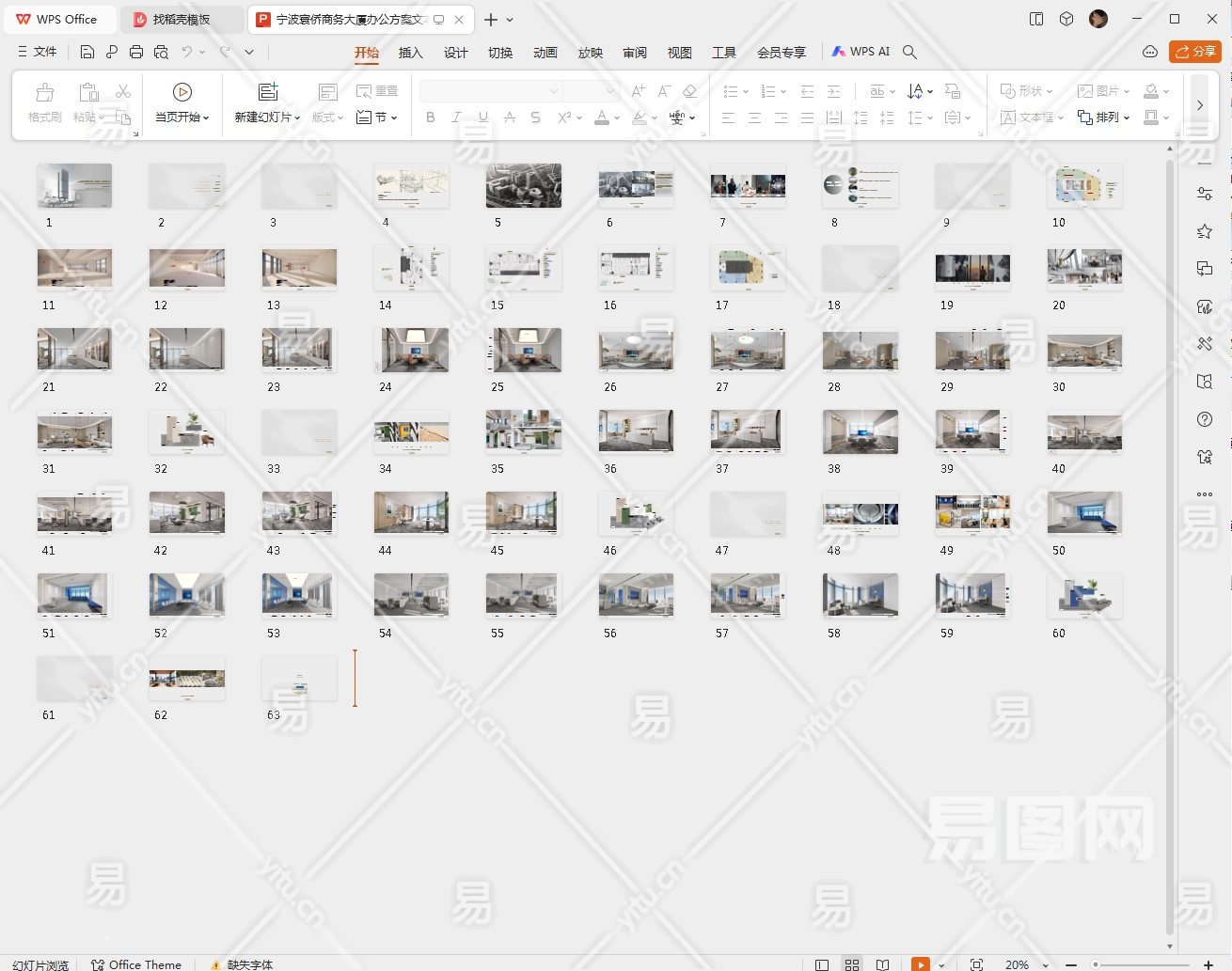Click the help question mark in right sidebar
The height and width of the screenshot is (971, 1232).
coord(1204,419)
